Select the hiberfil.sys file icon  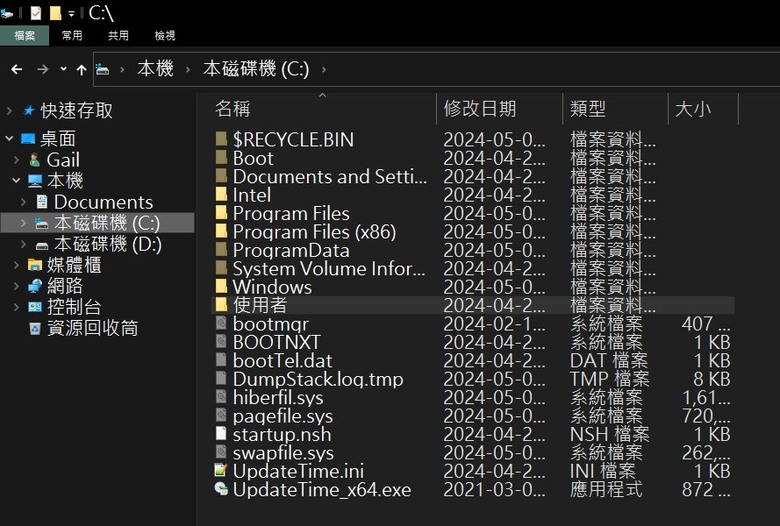(221, 397)
